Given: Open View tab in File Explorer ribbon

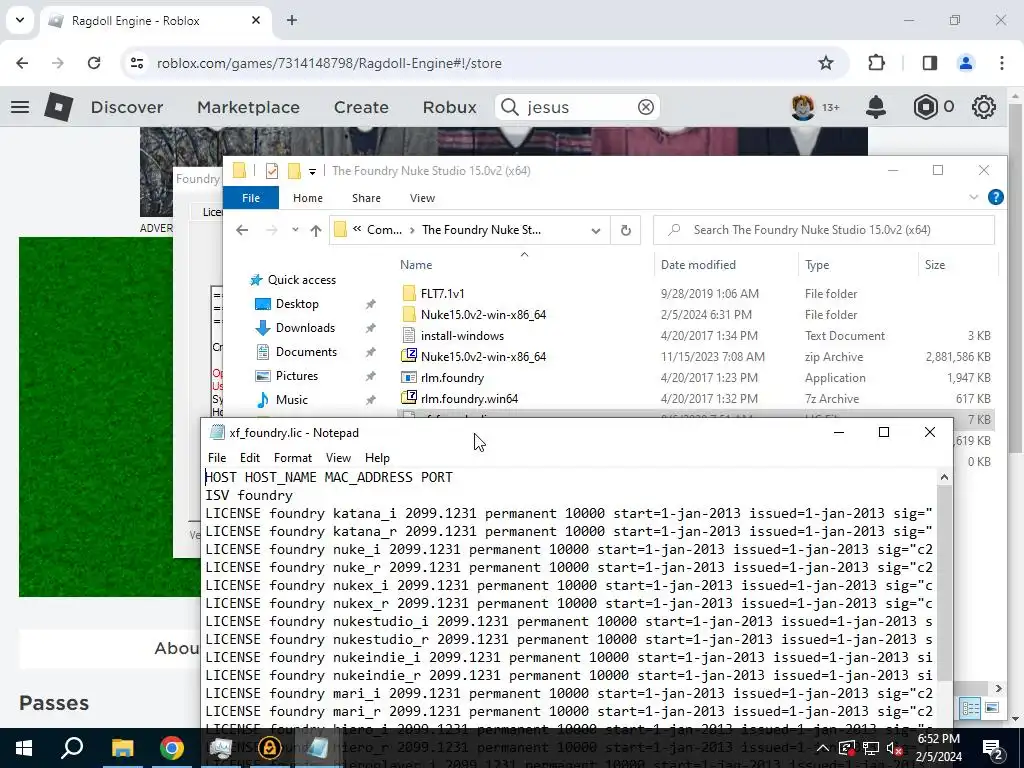Looking at the screenshot, I should (423, 198).
